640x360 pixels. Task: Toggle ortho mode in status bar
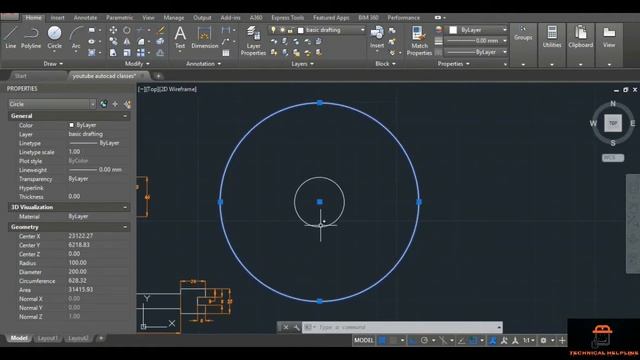[413, 340]
